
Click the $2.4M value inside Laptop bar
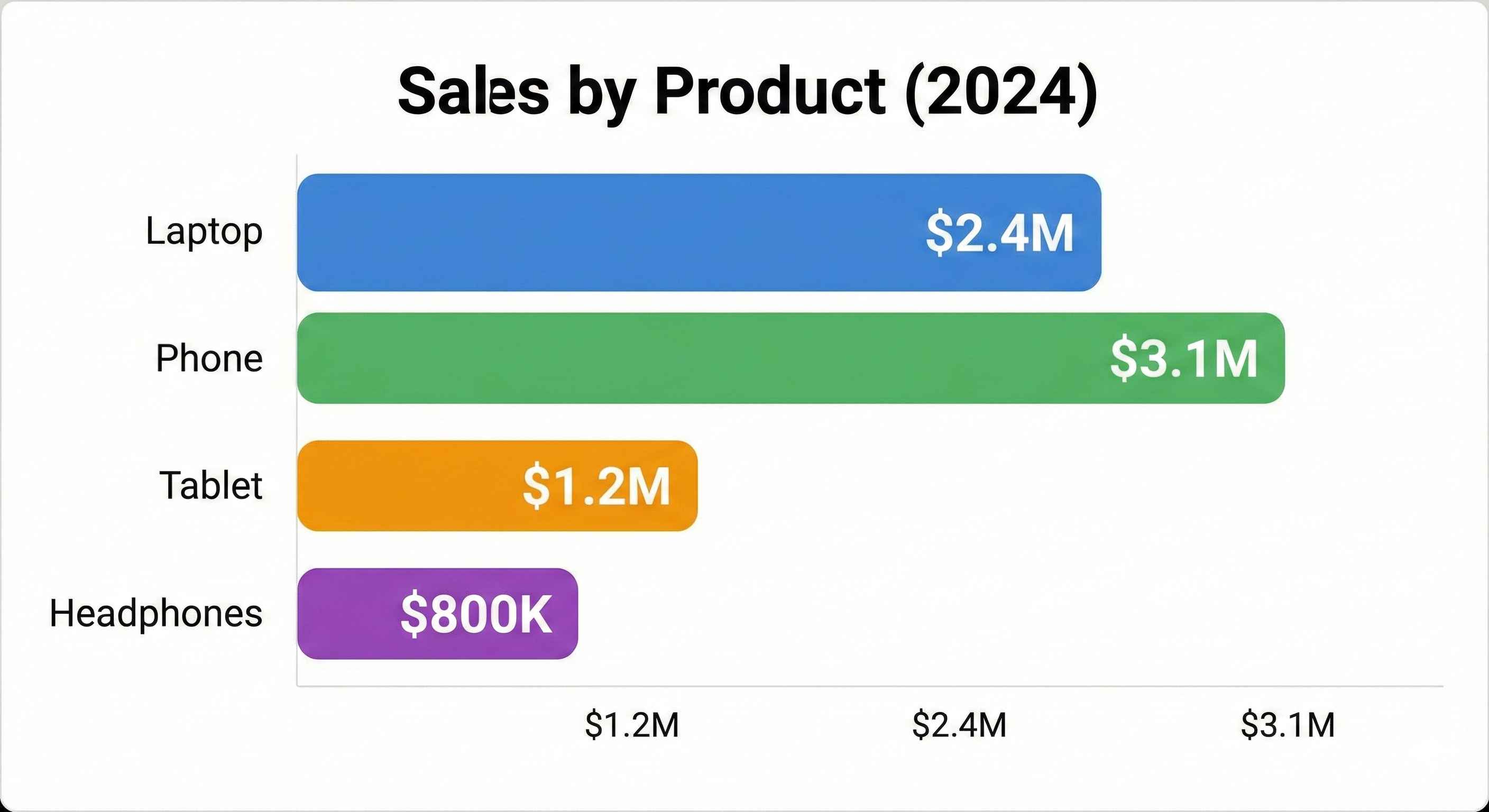pyautogui.click(x=999, y=233)
